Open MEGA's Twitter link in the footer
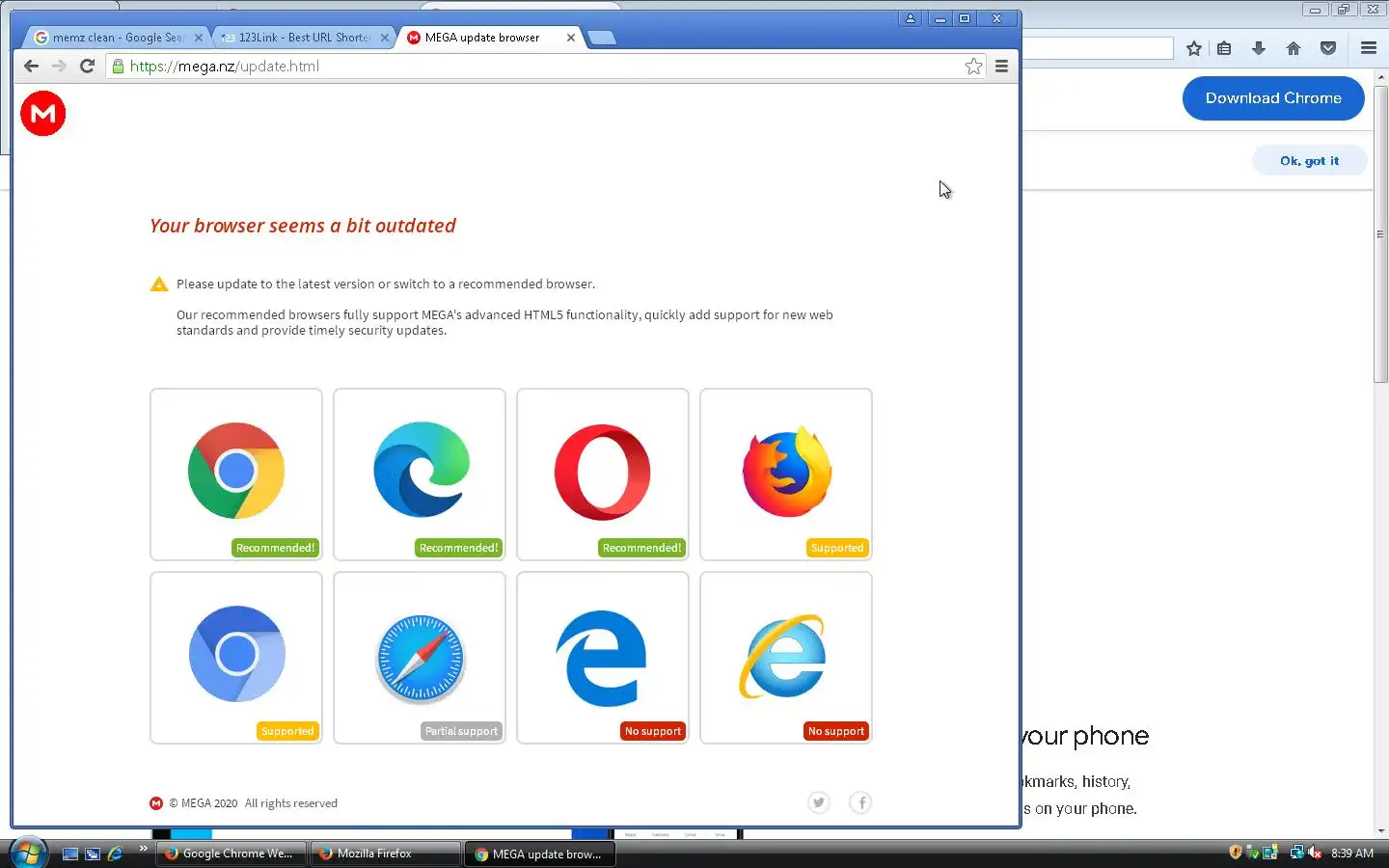Viewport: 1389px width, 868px height. 819,802
